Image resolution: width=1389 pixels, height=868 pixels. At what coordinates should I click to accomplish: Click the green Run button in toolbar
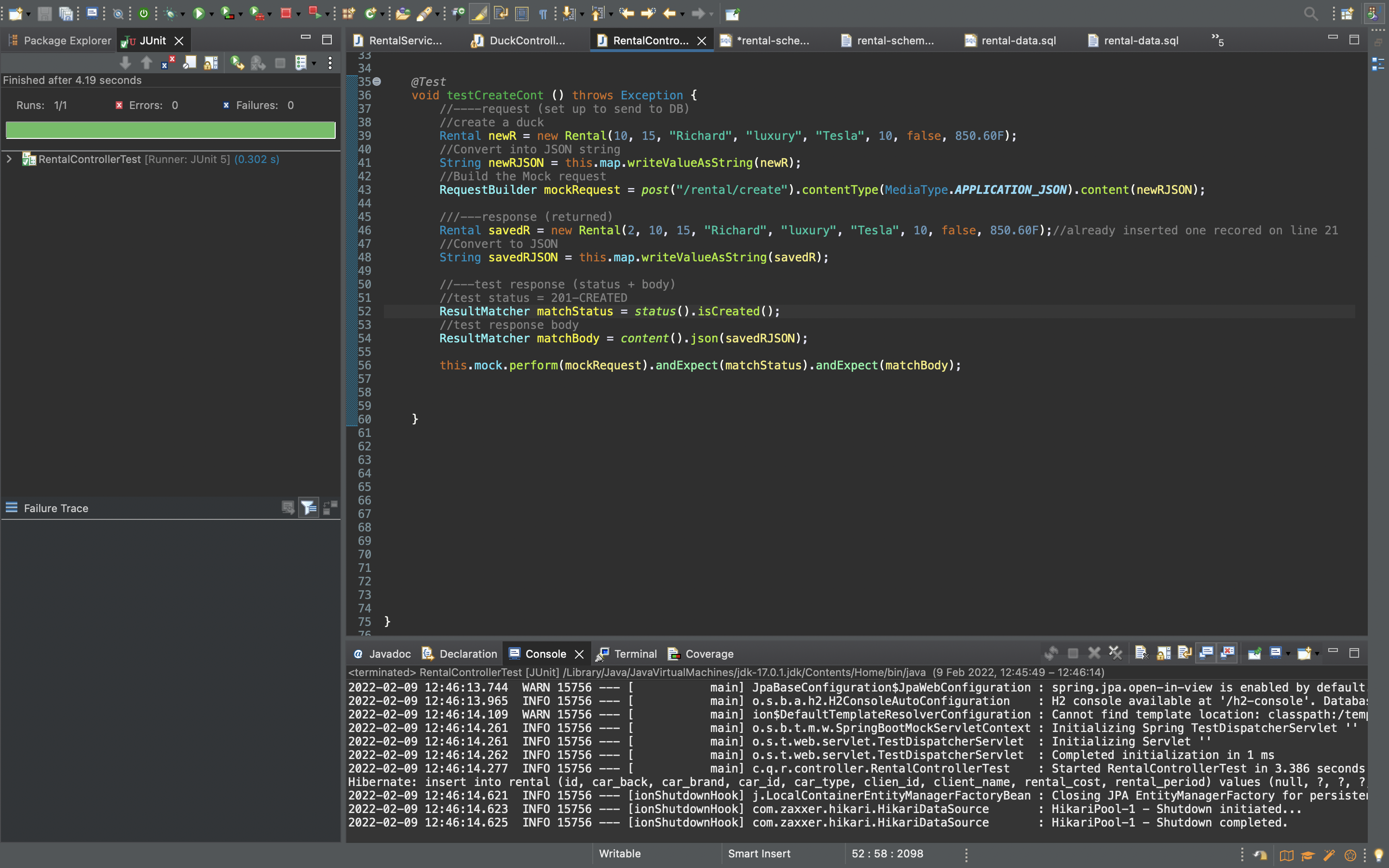click(x=198, y=13)
